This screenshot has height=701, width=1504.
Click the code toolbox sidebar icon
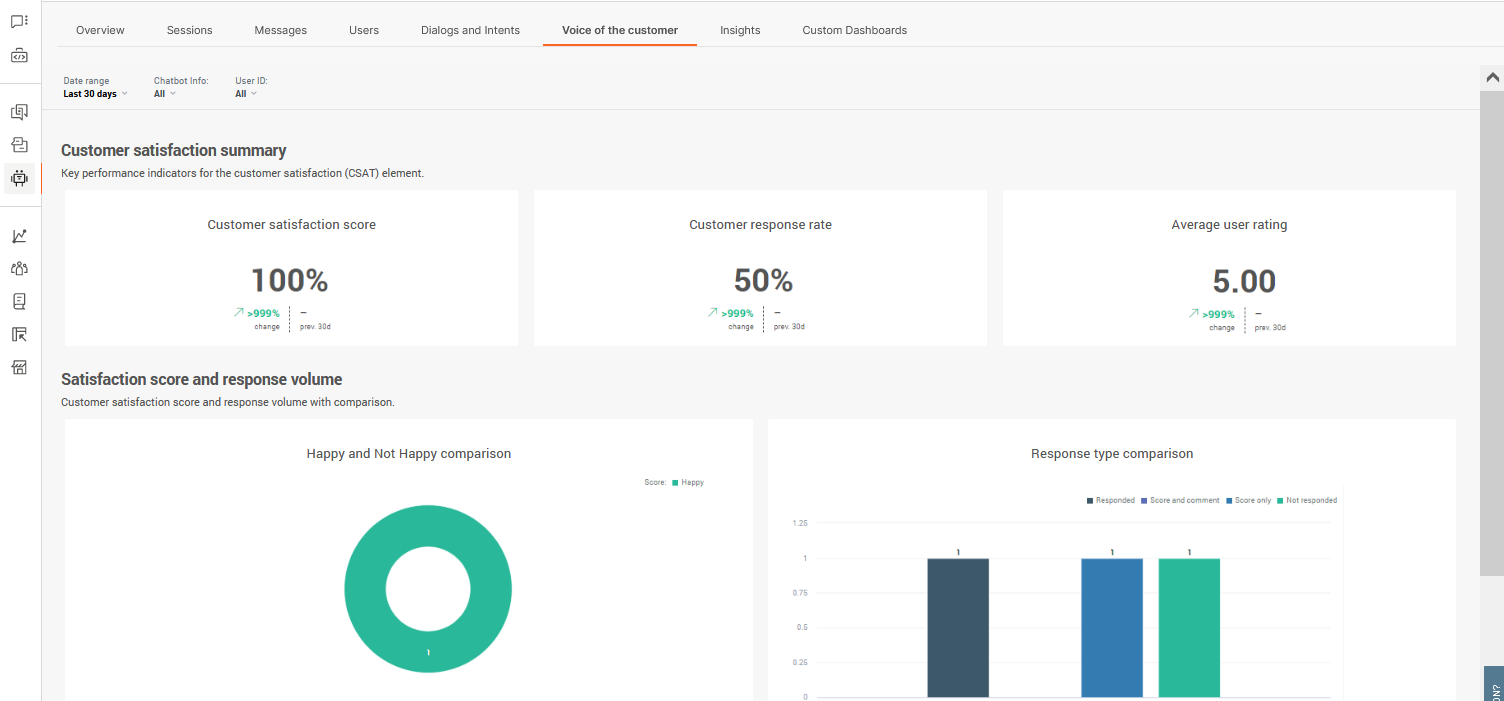(19, 56)
